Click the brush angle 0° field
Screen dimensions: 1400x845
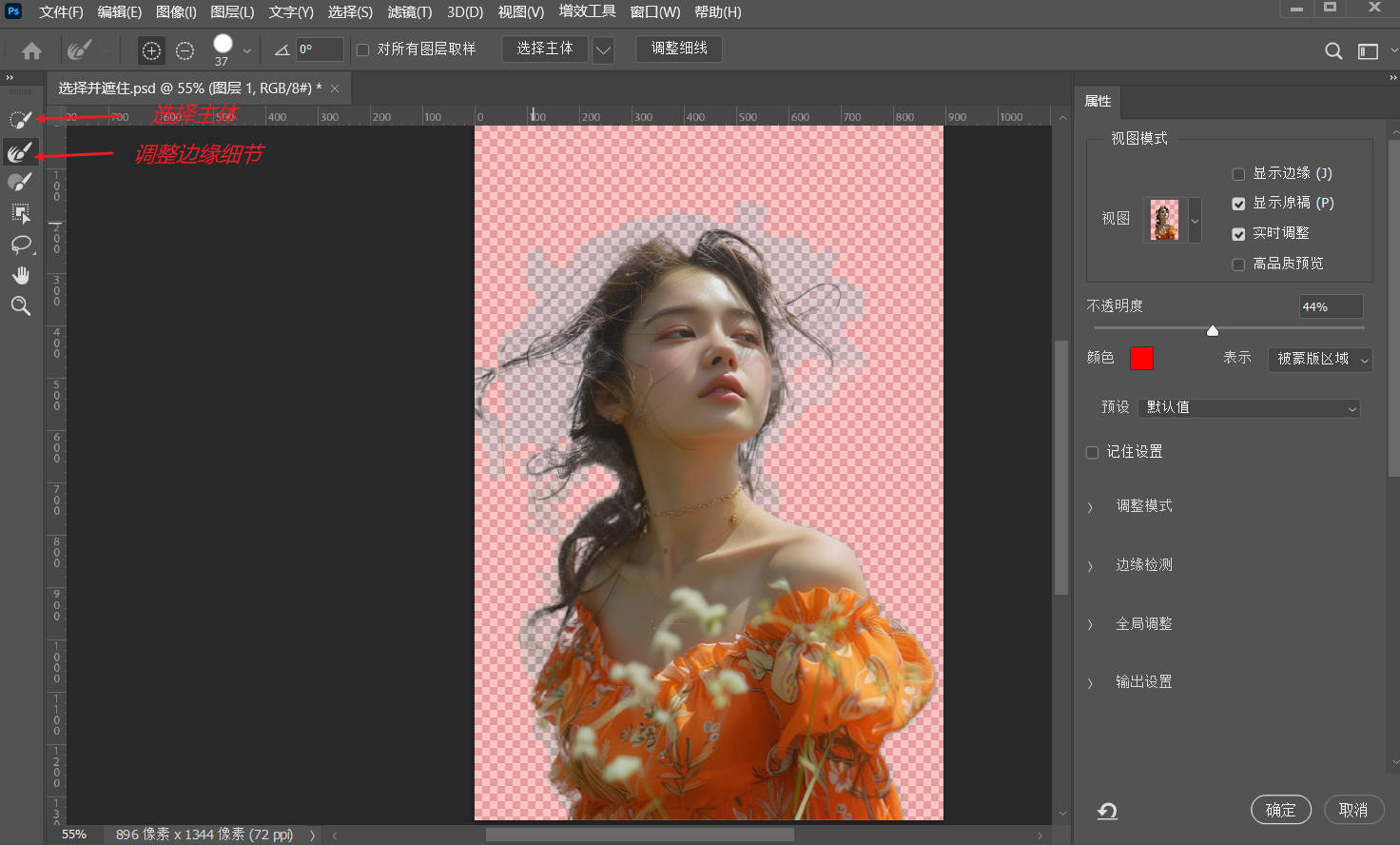coord(320,49)
